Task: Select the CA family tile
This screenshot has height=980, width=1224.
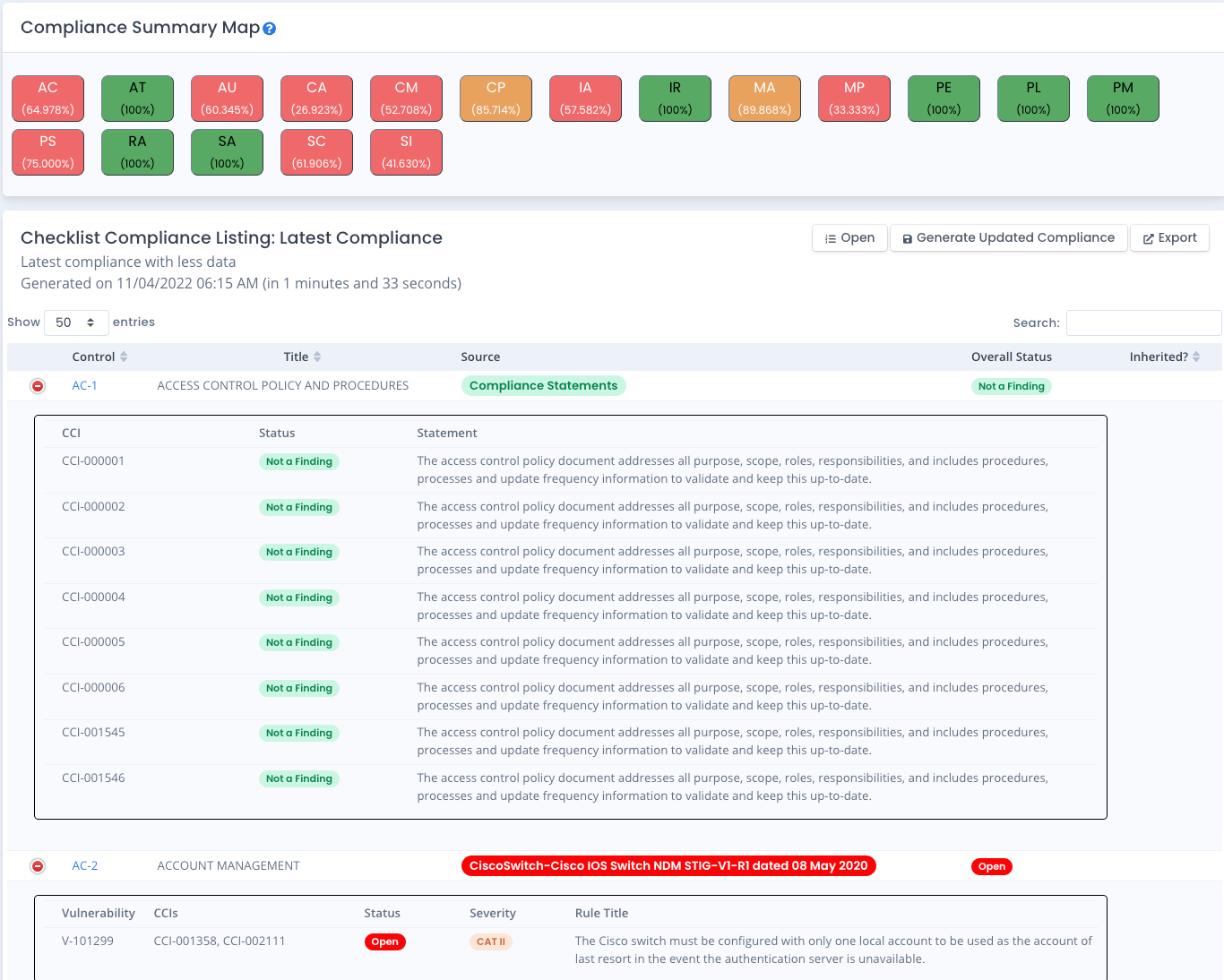Action: pyautogui.click(x=316, y=99)
